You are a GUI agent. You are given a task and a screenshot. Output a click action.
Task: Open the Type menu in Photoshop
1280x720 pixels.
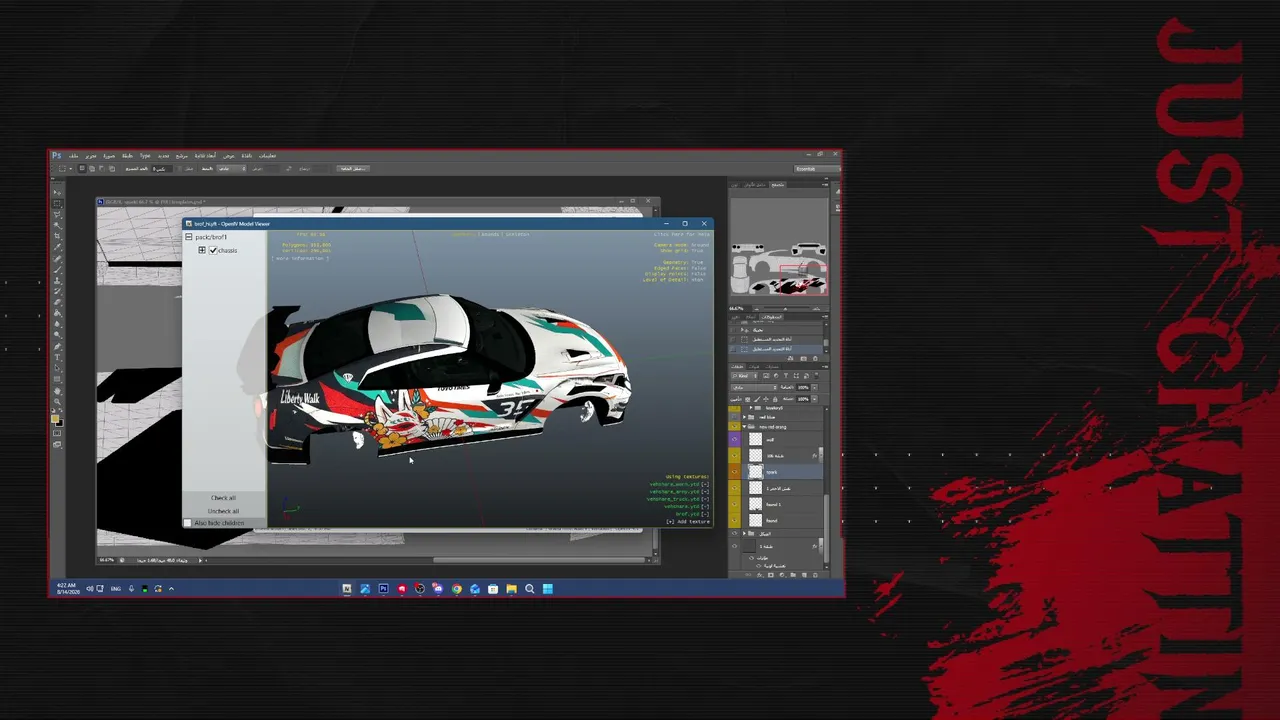tap(145, 156)
